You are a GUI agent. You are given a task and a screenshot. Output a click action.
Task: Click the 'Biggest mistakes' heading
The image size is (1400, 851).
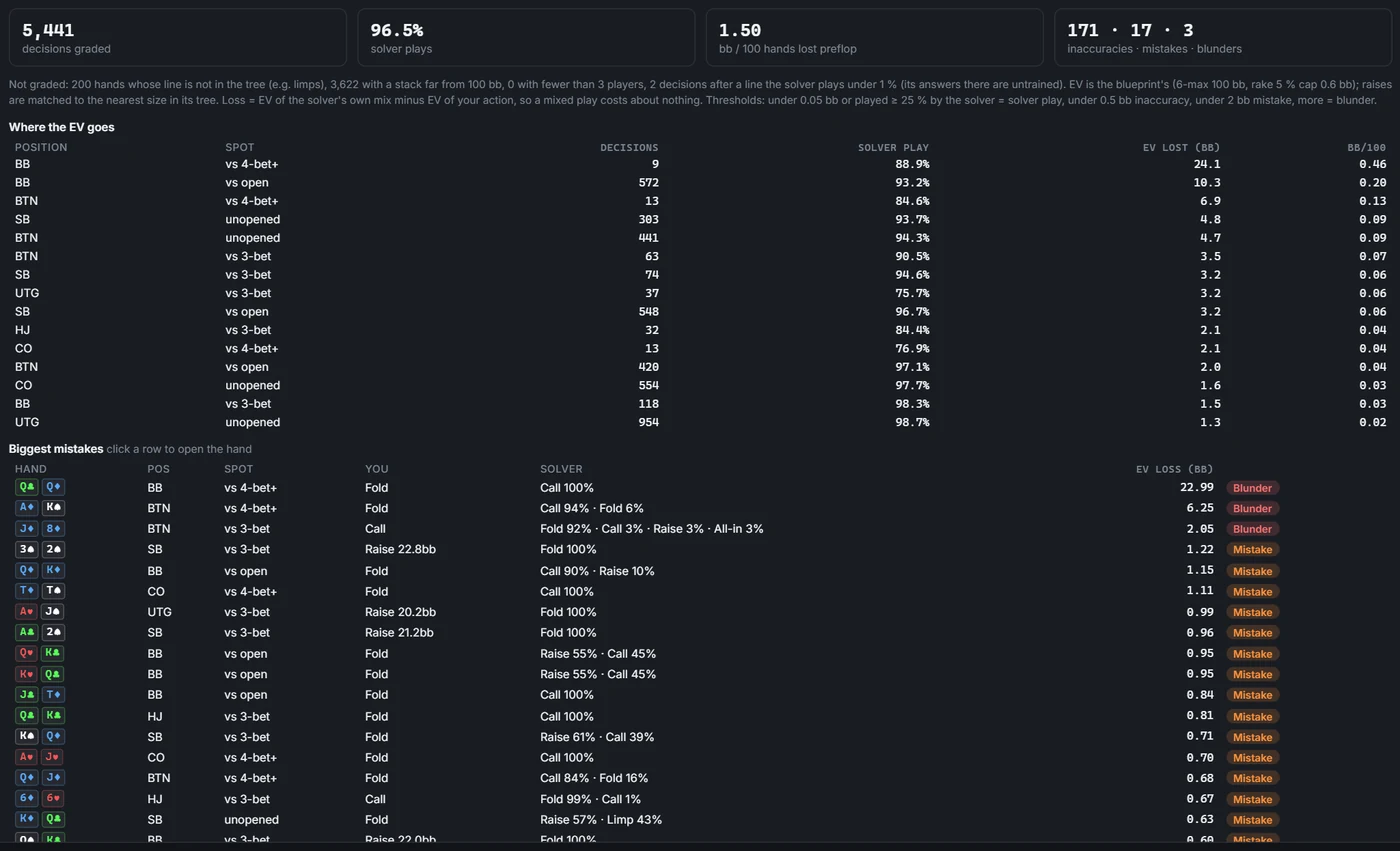pos(56,449)
